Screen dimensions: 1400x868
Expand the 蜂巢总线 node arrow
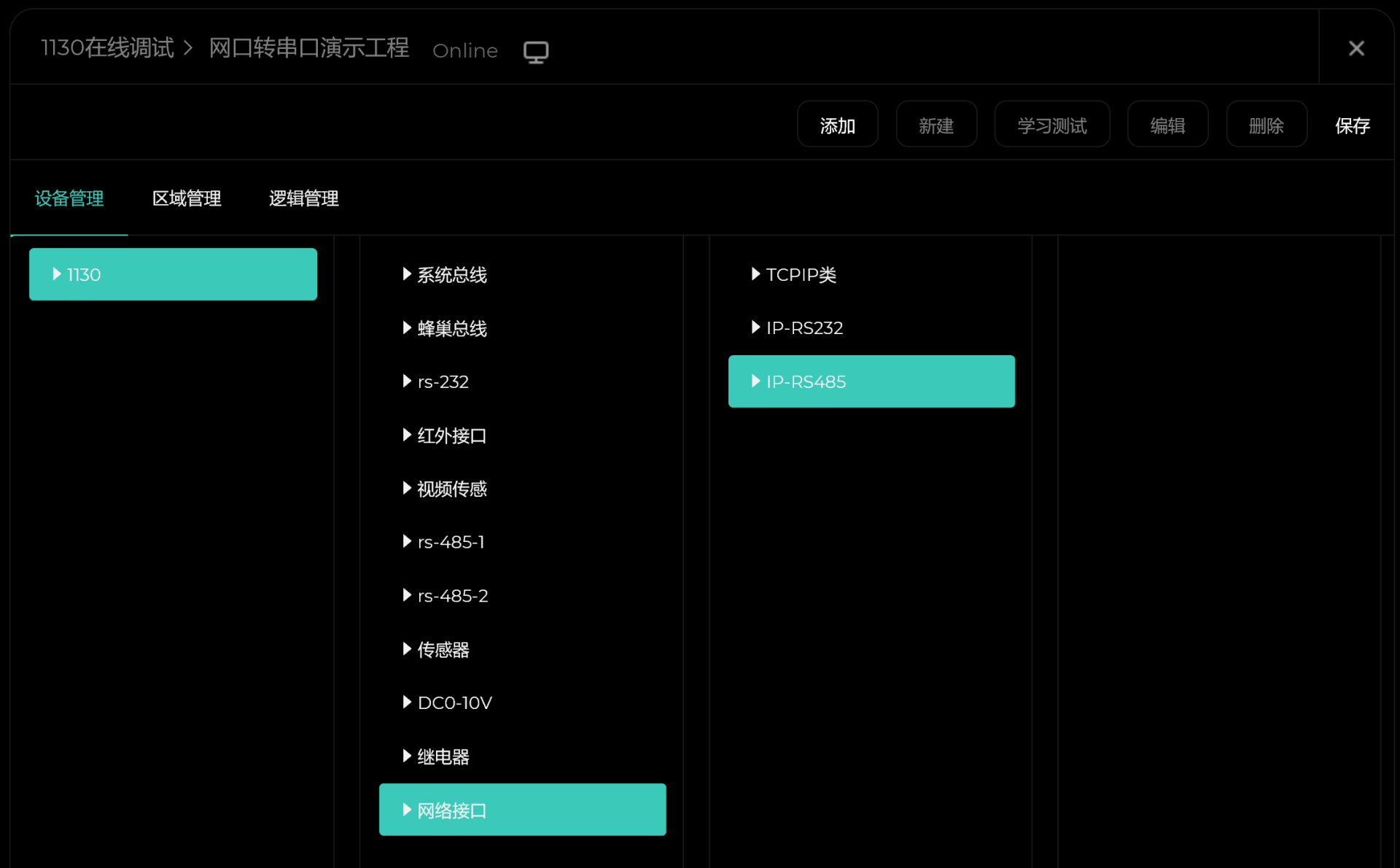[x=407, y=328]
